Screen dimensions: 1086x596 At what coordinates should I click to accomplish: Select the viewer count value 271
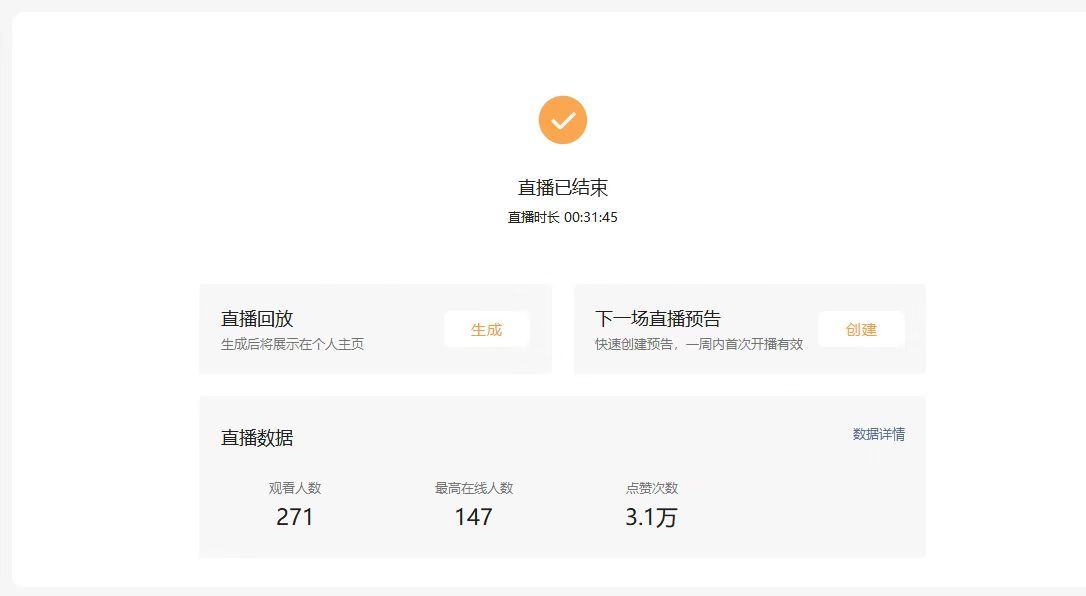click(x=295, y=517)
